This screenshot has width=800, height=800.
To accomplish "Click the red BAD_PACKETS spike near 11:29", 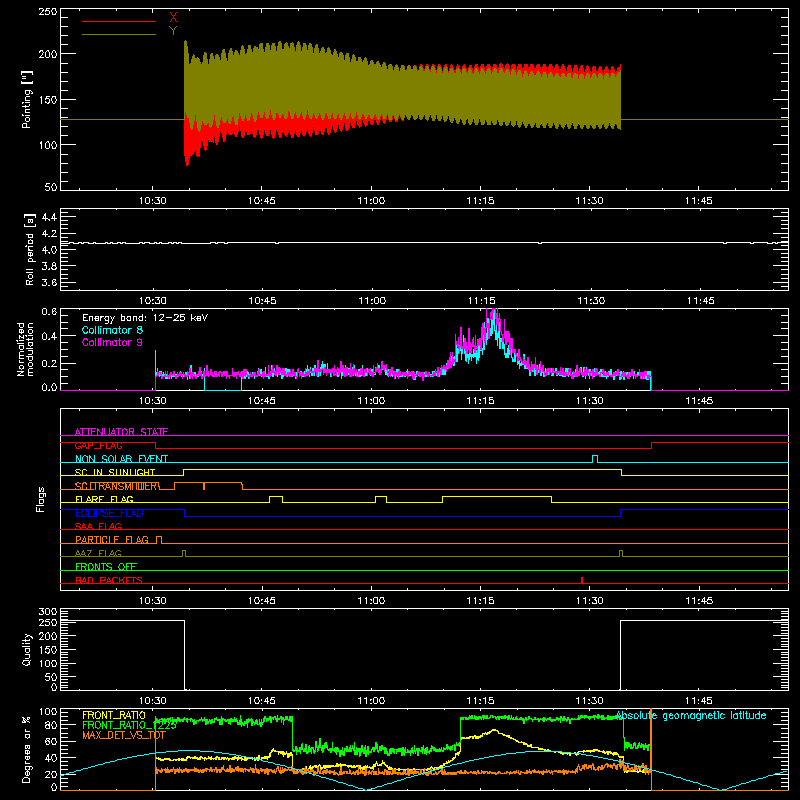I will pyautogui.click(x=582, y=580).
